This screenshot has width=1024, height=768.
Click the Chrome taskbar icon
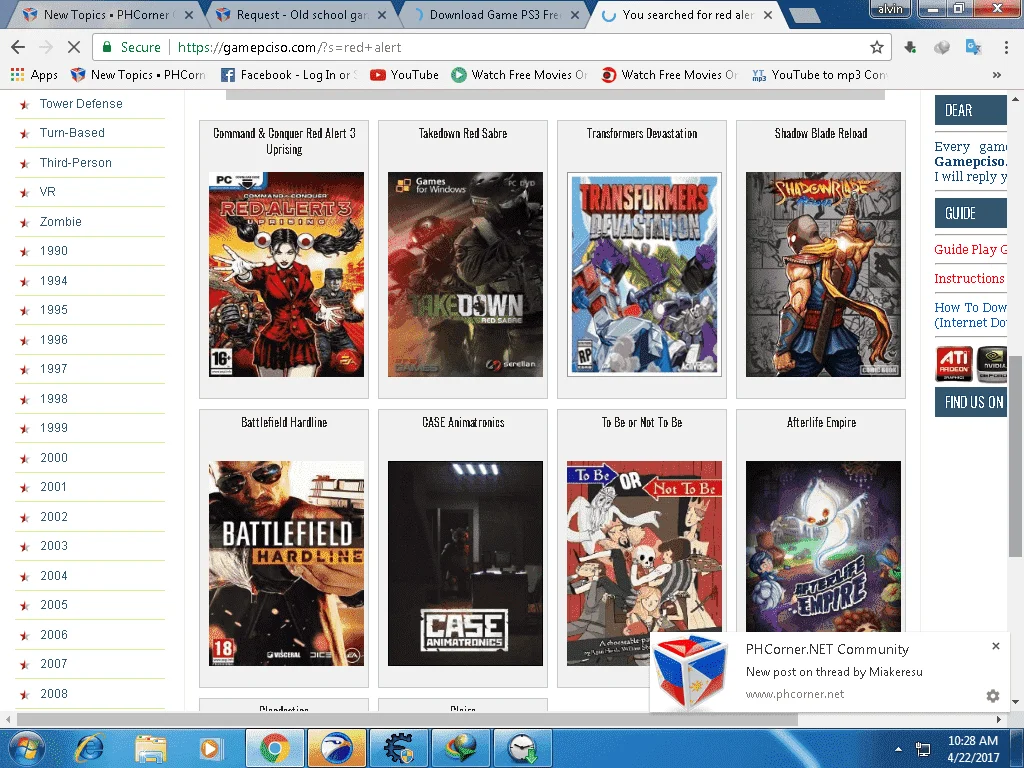pos(274,748)
